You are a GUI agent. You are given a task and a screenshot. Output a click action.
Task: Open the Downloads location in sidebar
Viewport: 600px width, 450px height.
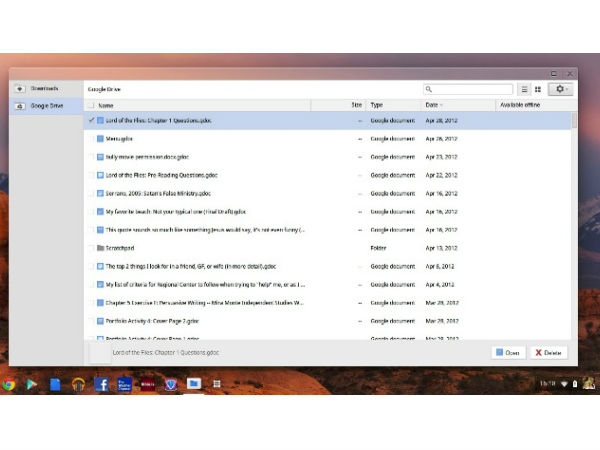(44, 88)
